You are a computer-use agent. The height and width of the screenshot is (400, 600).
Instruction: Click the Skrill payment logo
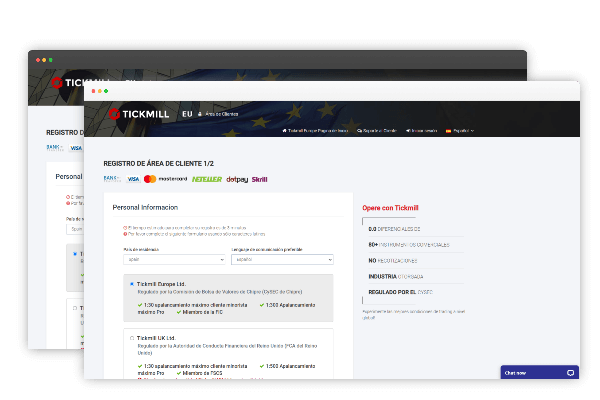click(259, 180)
